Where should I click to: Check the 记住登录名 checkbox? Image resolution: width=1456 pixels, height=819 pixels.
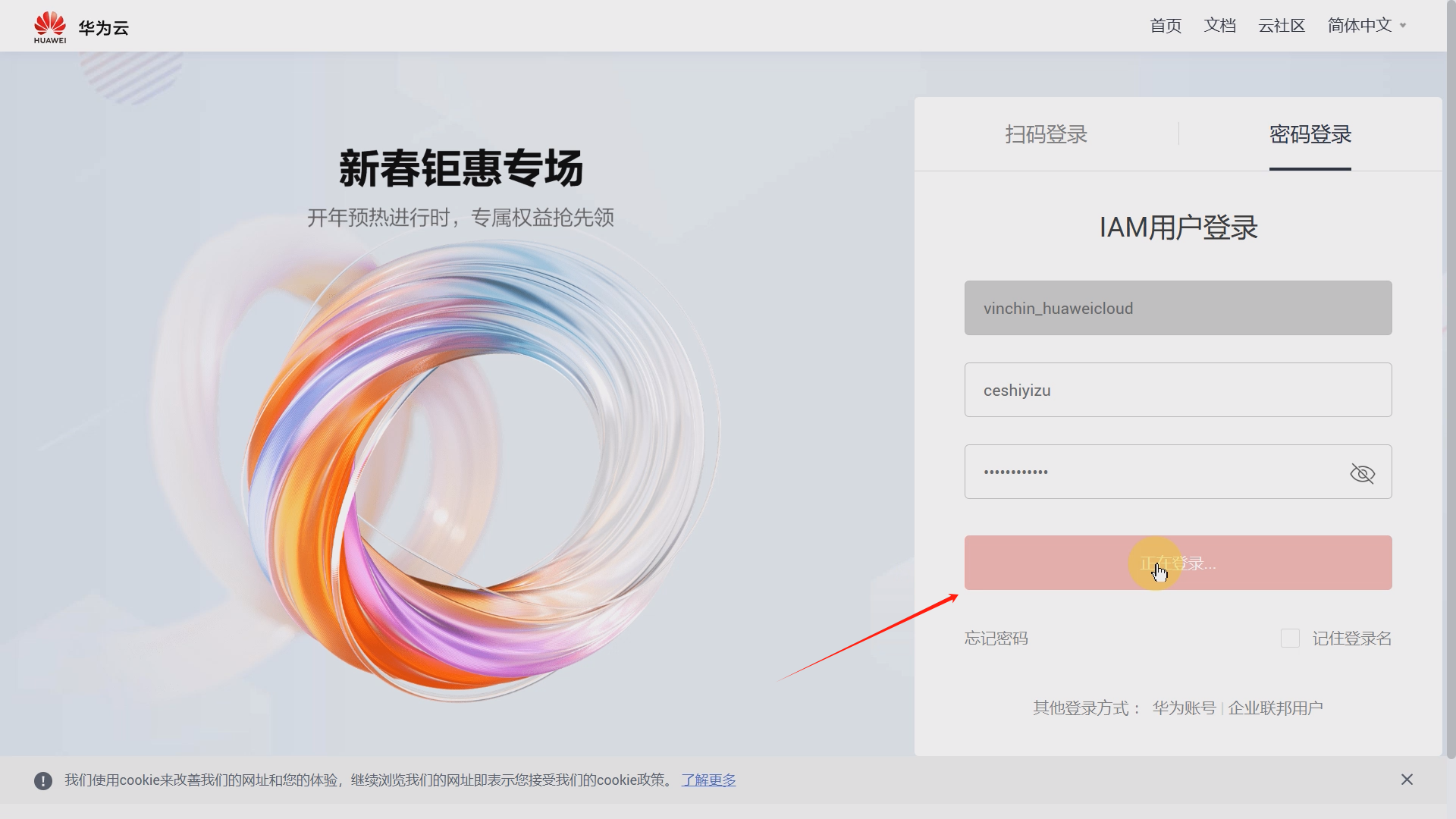click(x=1290, y=639)
